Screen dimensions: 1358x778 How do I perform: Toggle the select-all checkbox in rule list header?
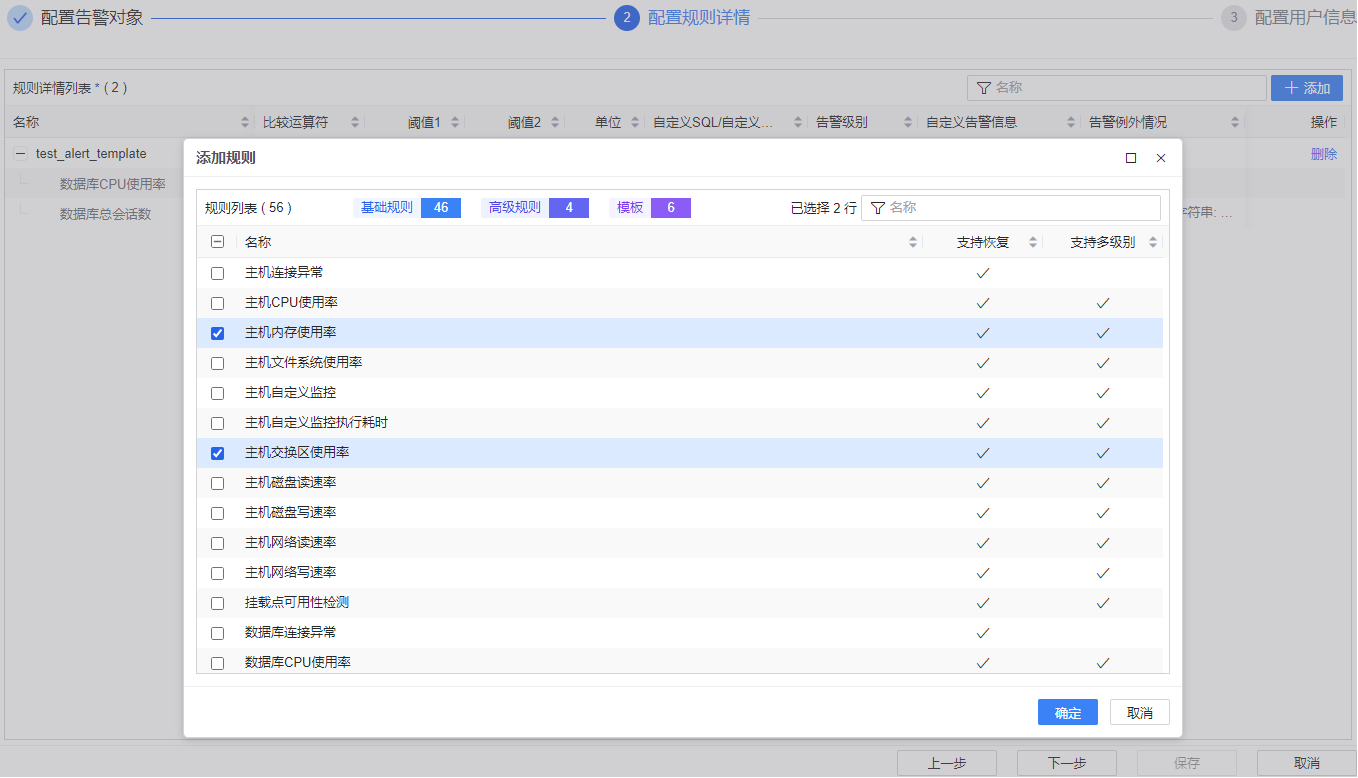pos(217,242)
